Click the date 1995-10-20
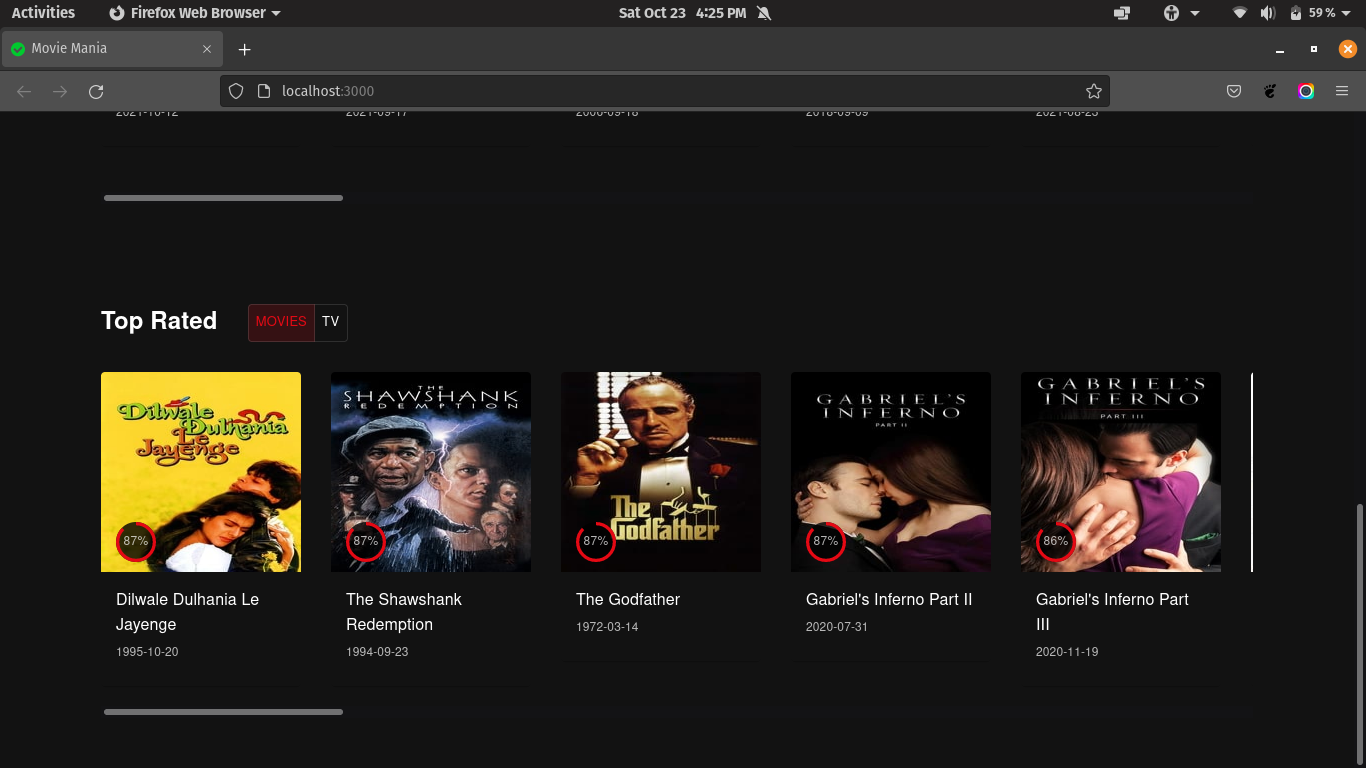The width and height of the screenshot is (1366, 768). [x=147, y=652]
